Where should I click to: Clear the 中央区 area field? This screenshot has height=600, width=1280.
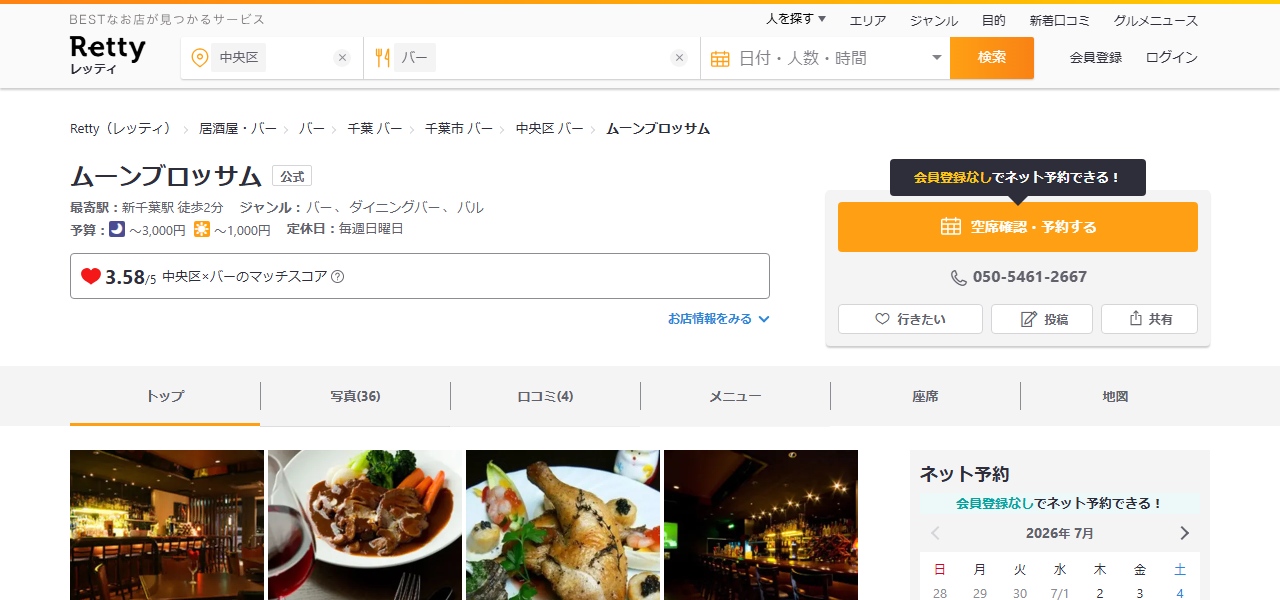[342, 58]
